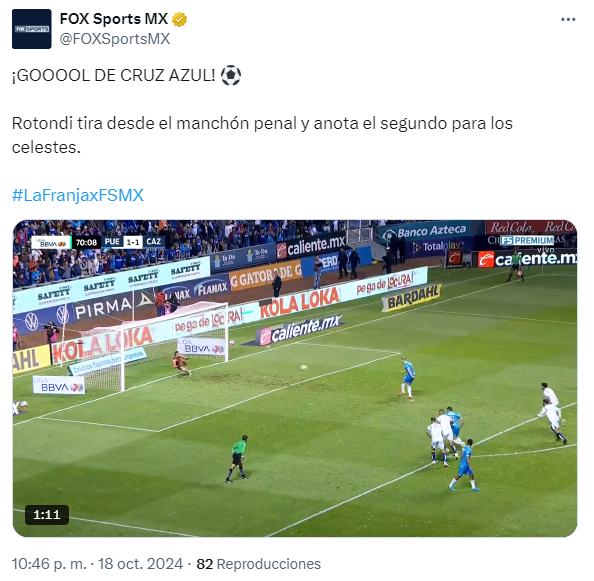
Task: Open the FOX Sports MX profile avatar
Action: (x=31, y=29)
